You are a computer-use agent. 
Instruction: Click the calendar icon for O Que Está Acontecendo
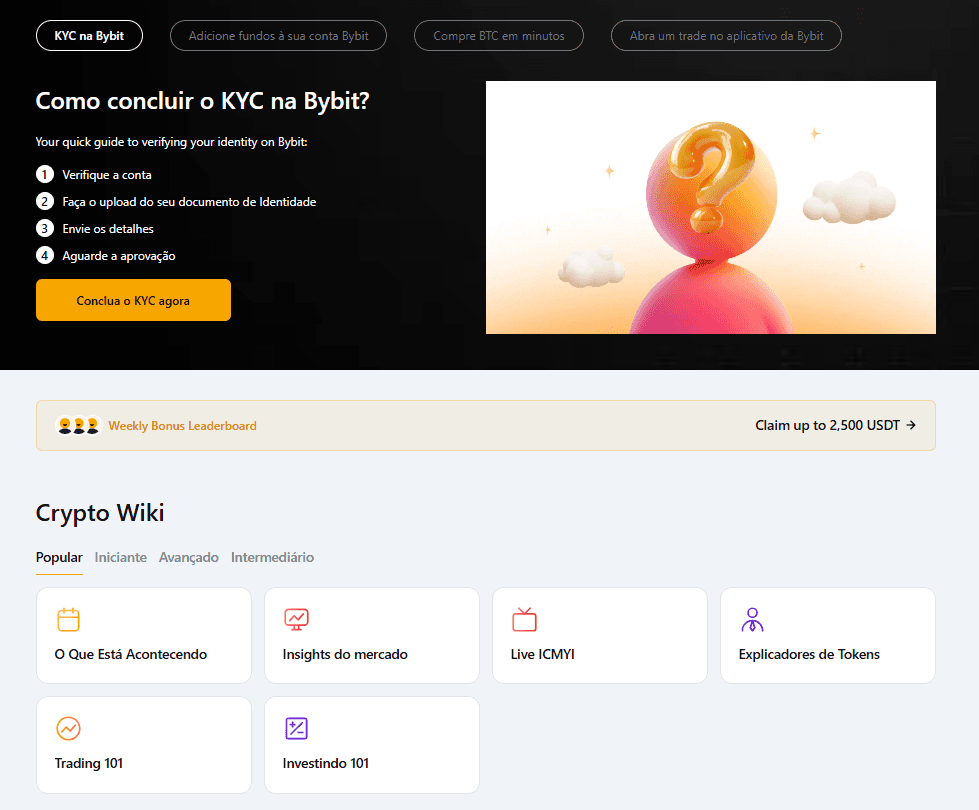[x=68, y=620]
